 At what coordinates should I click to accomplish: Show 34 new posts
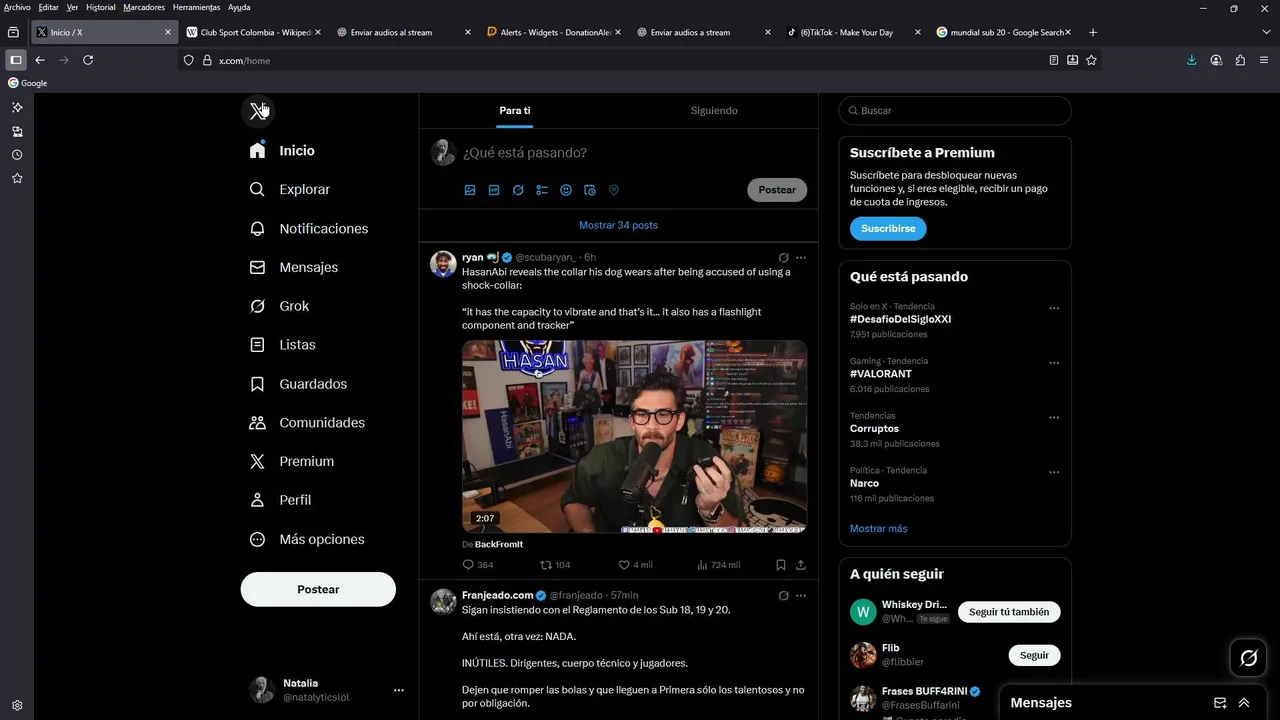(x=618, y=225)
